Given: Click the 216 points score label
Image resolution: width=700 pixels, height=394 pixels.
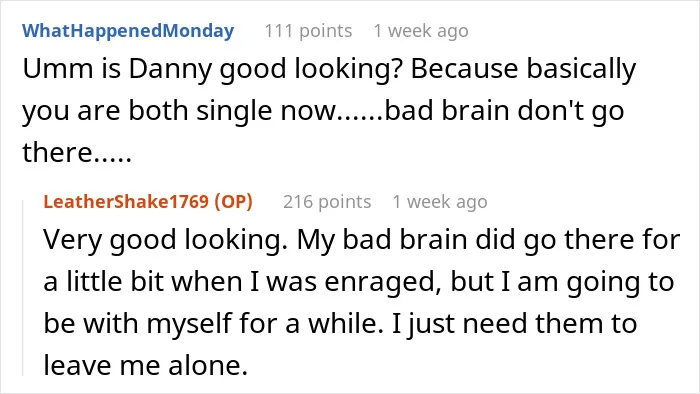Looking at the screenshot, I should coord(327,202).
